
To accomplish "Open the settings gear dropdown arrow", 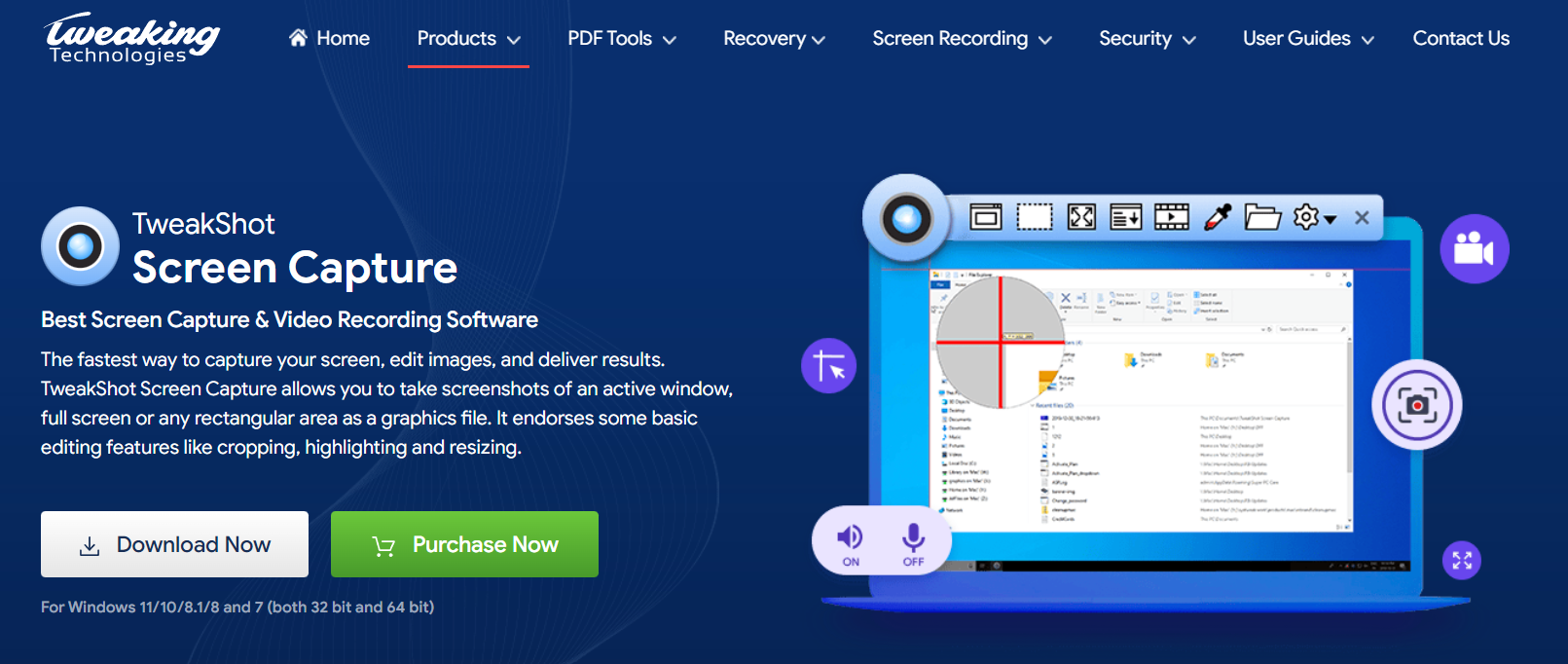I will tap(1331, 218).
